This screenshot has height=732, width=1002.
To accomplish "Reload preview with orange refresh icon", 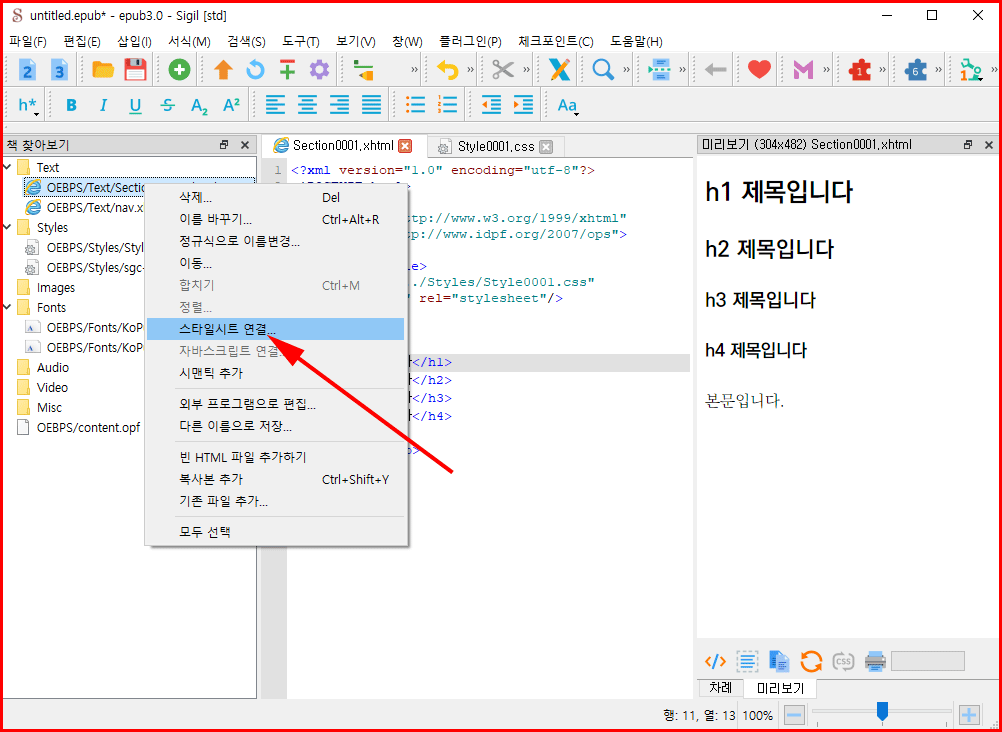I will [811, 661].
